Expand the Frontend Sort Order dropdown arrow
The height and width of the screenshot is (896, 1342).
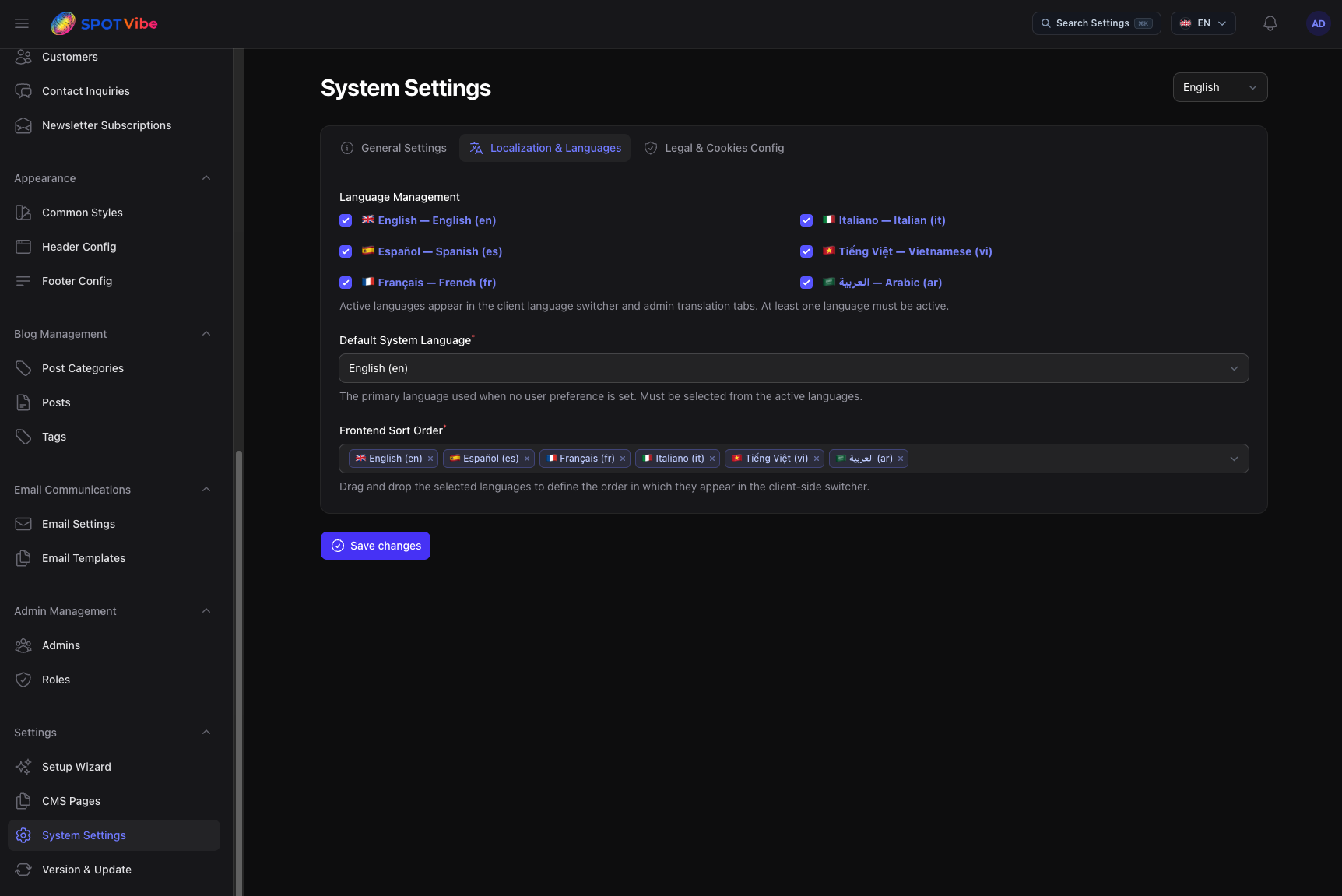point(1234,459)
